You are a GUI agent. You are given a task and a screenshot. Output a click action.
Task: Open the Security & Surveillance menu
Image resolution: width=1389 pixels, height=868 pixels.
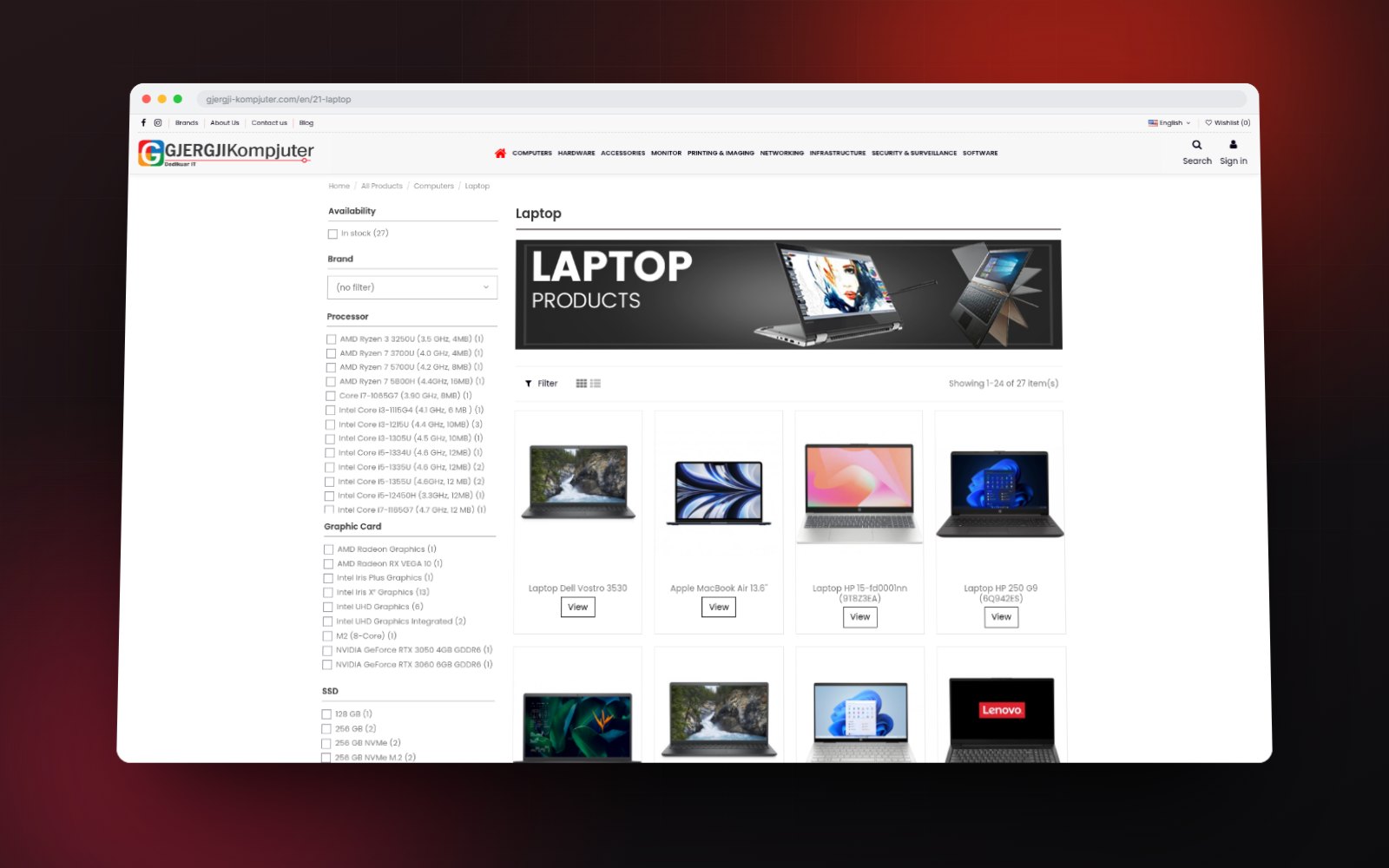click(914, 153)
